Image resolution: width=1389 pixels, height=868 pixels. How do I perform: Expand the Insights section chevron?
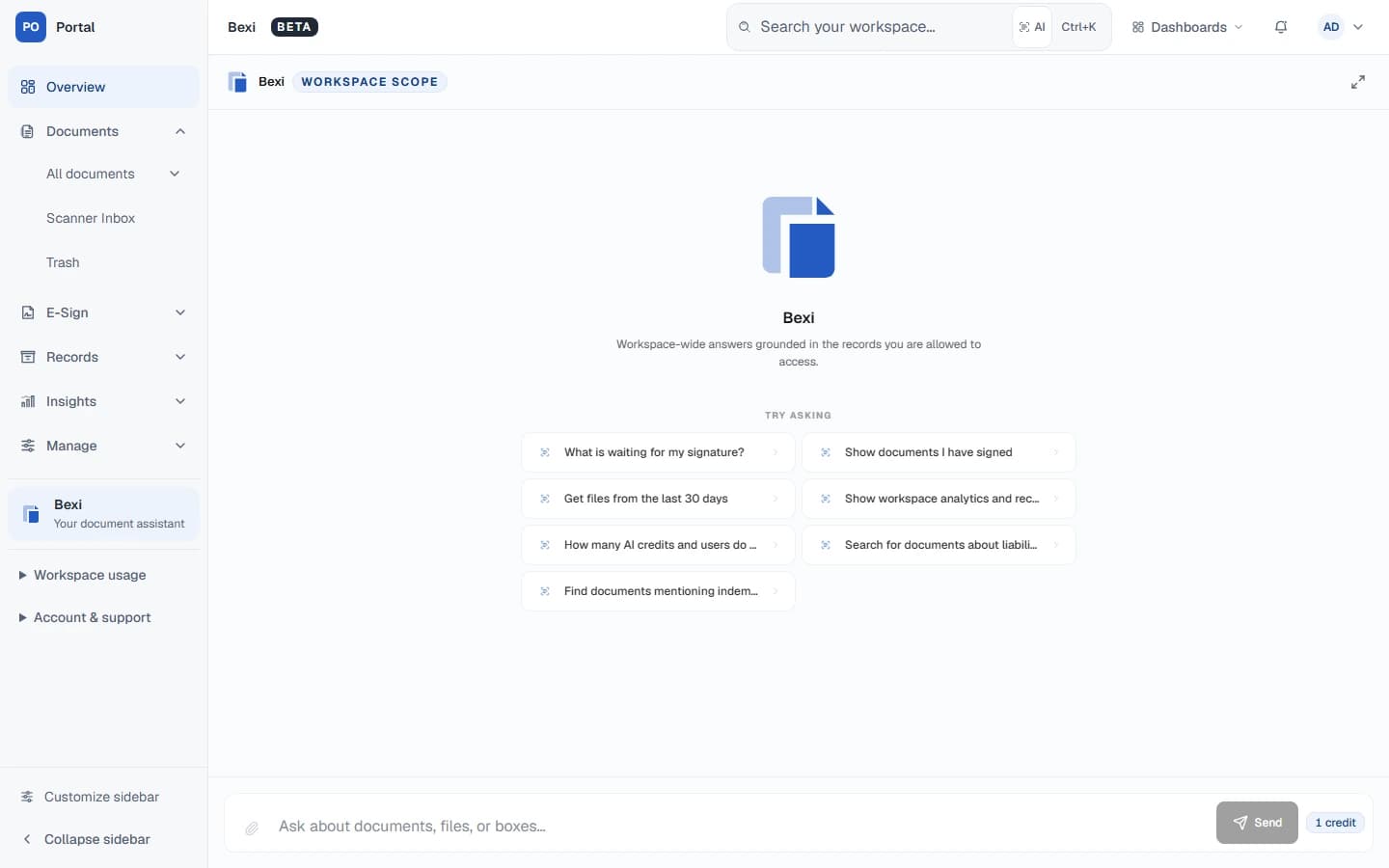180,401
